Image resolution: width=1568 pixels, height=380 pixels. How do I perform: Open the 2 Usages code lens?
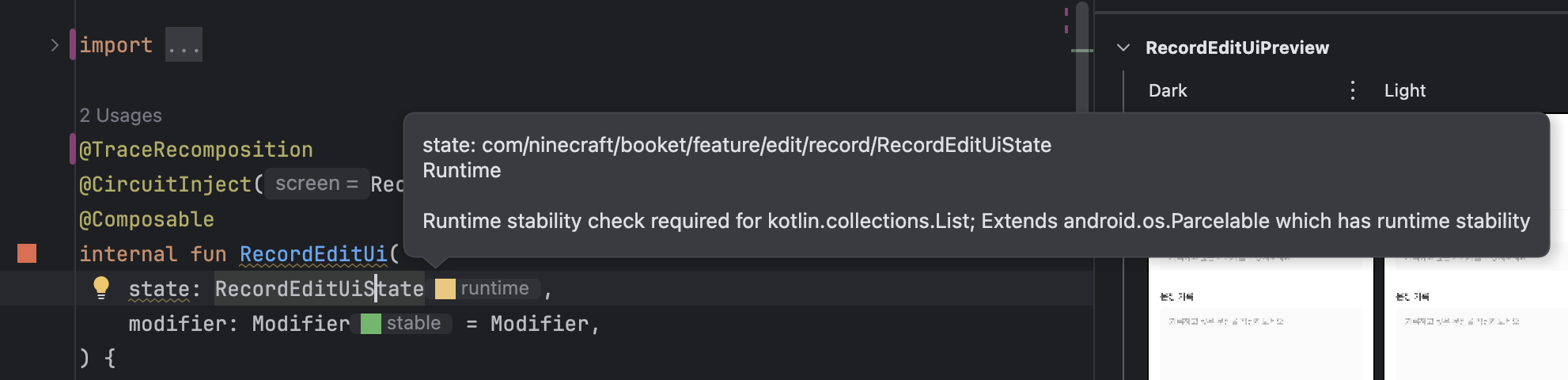click(120, 116)
